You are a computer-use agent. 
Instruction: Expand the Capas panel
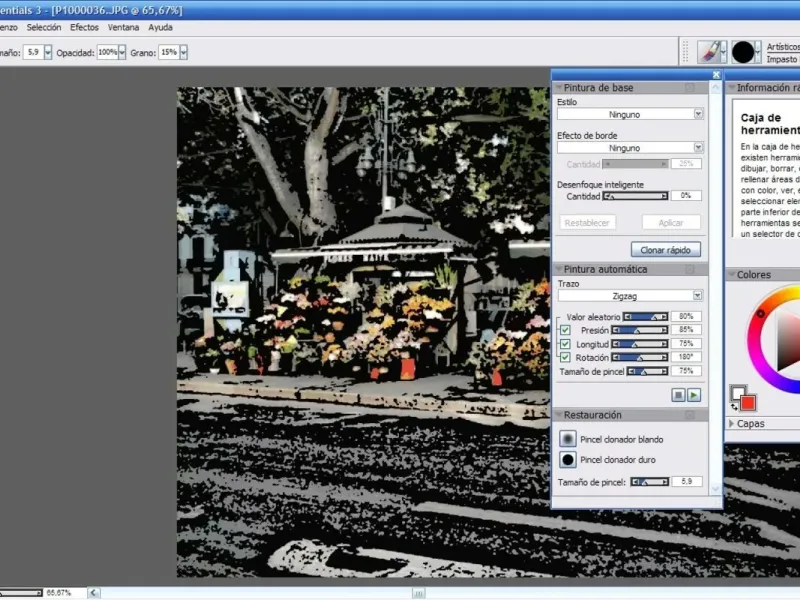pos(731,423)
